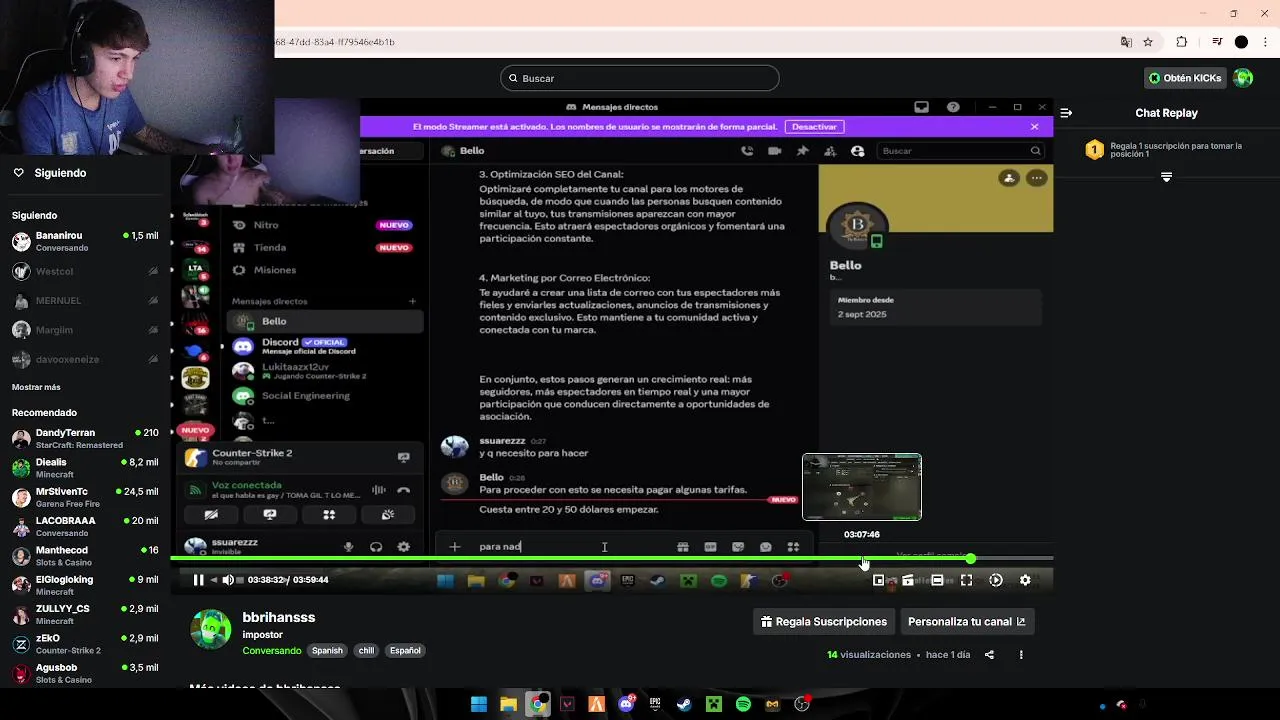Screen dimensions: 1280x720
Task: Click the browser translate page icon
Action: [x=1126, y=42]
